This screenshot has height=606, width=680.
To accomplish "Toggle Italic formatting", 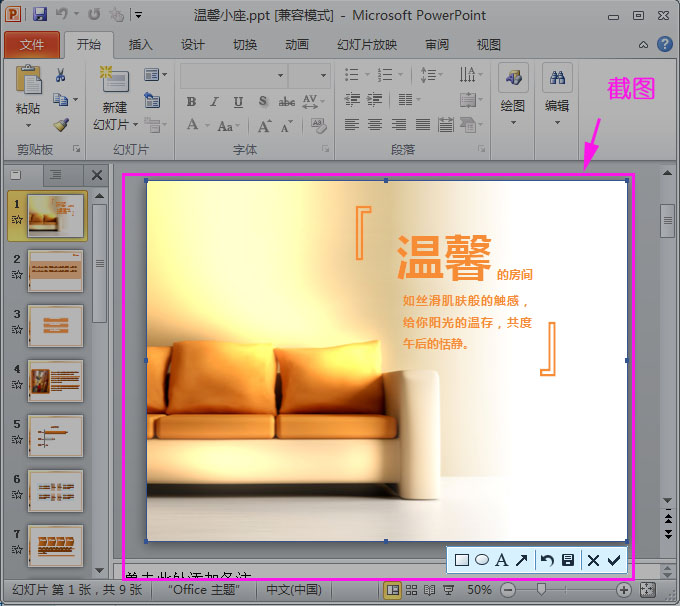I will [x=214, y=102].
